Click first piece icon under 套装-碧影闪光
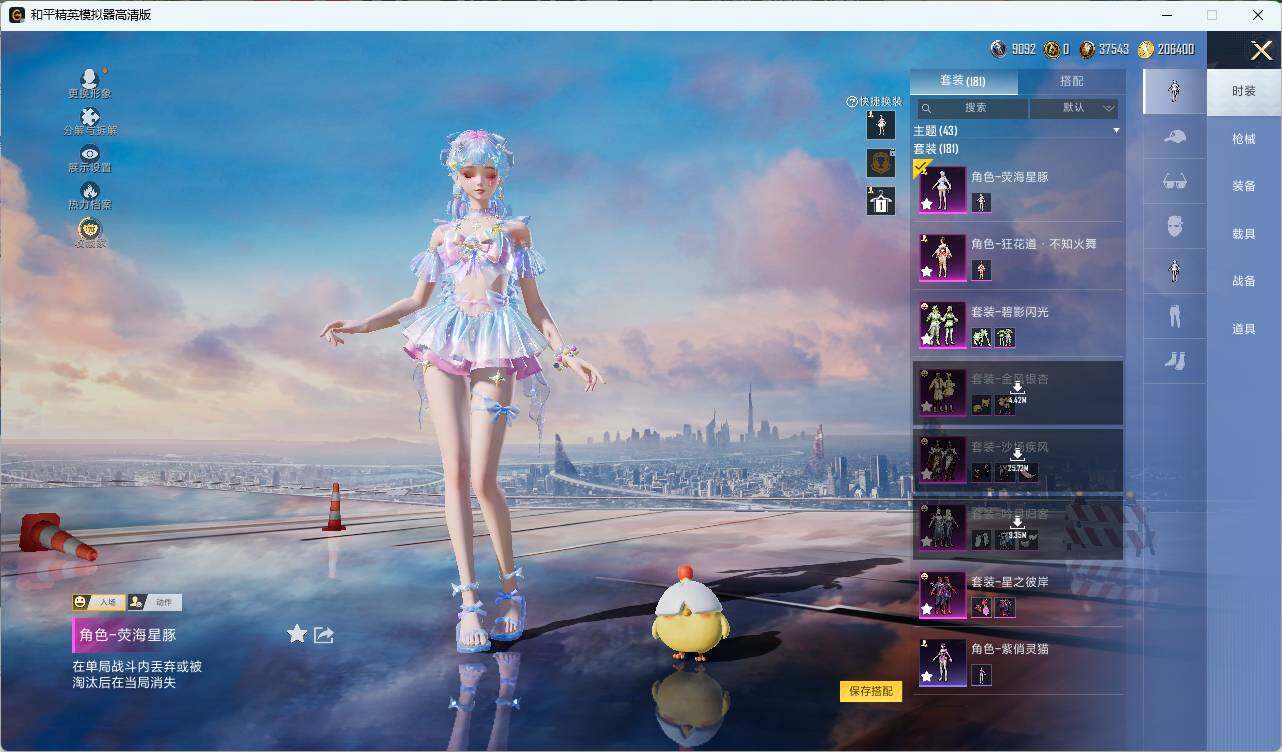 pyautogui.click(x=981, y=337)
